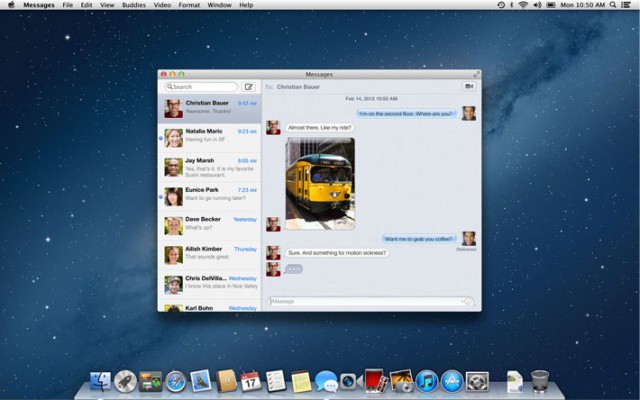Screen dimensions: 640x400
Task: Open the Format menu
Action: 188,5
